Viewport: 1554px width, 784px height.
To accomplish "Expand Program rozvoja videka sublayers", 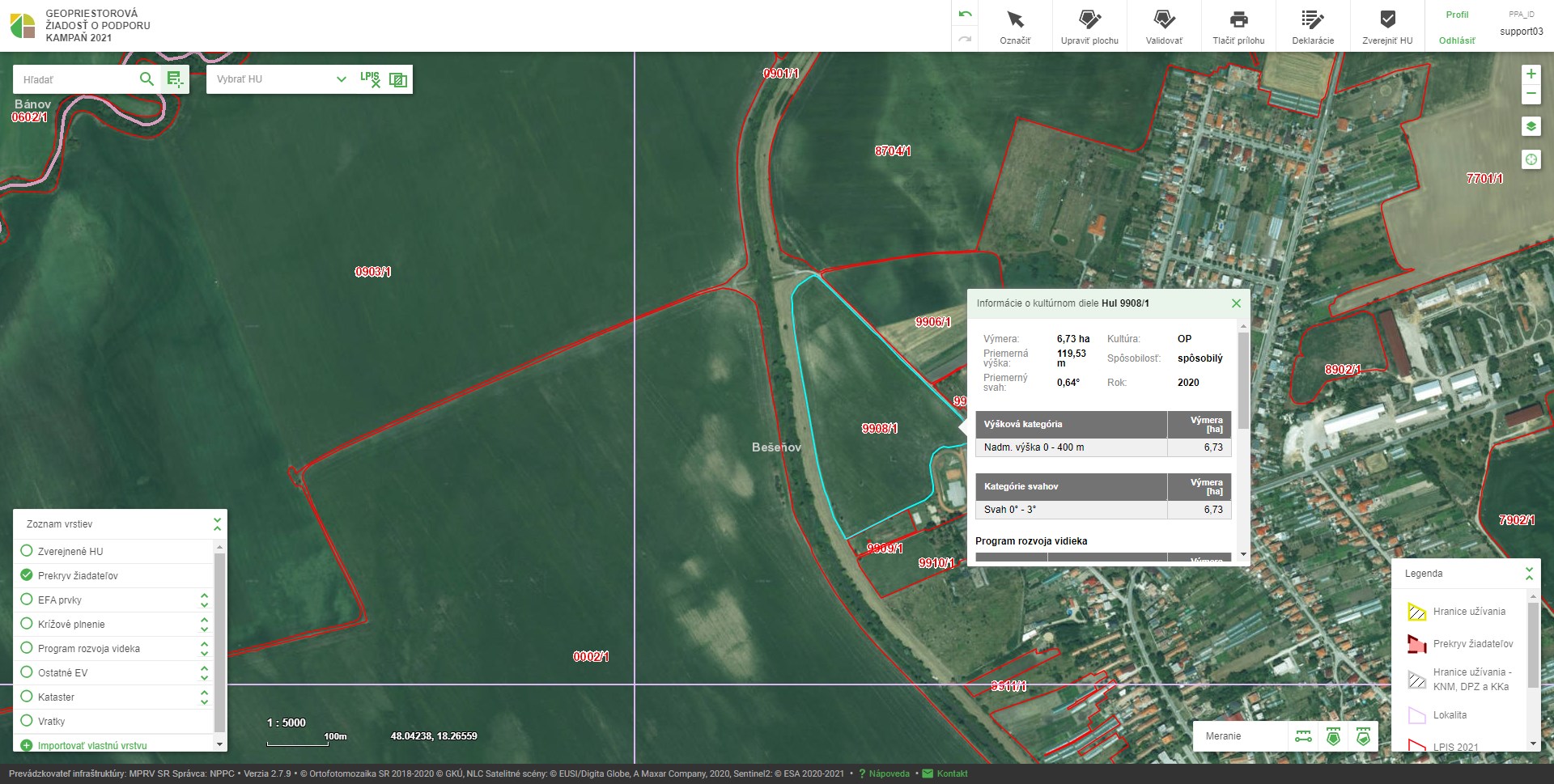I will [204, 648].
